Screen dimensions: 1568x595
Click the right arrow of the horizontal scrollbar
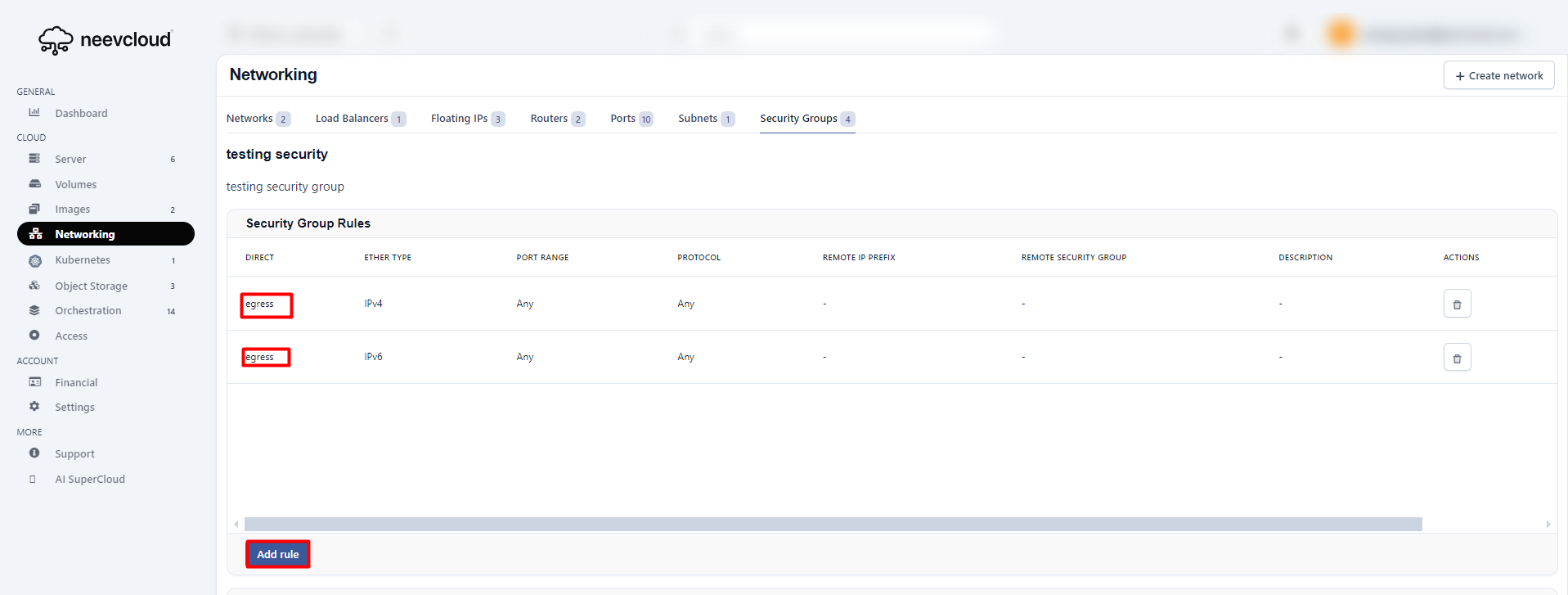(1548, 524)
